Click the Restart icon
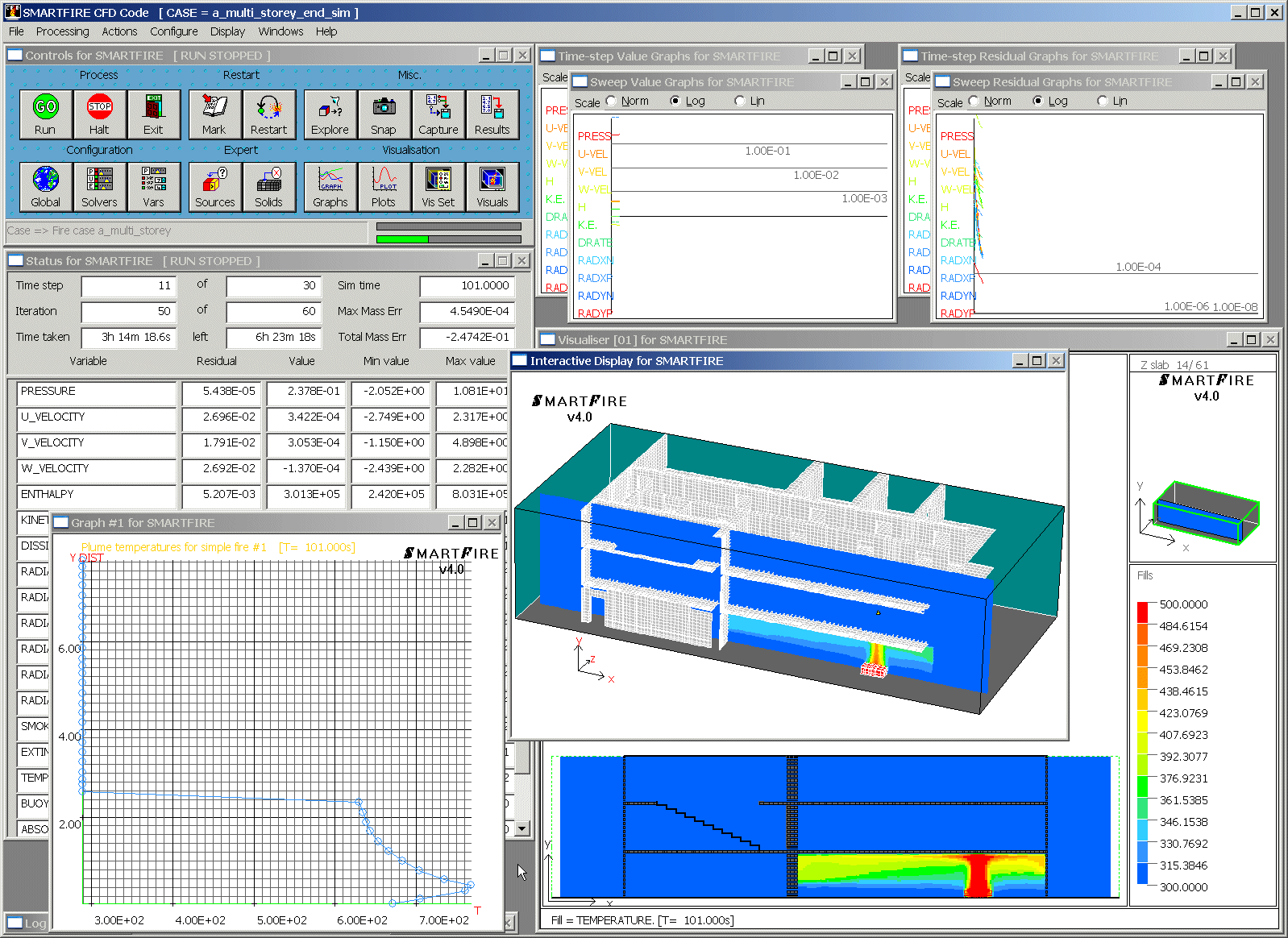 [268, 114]
